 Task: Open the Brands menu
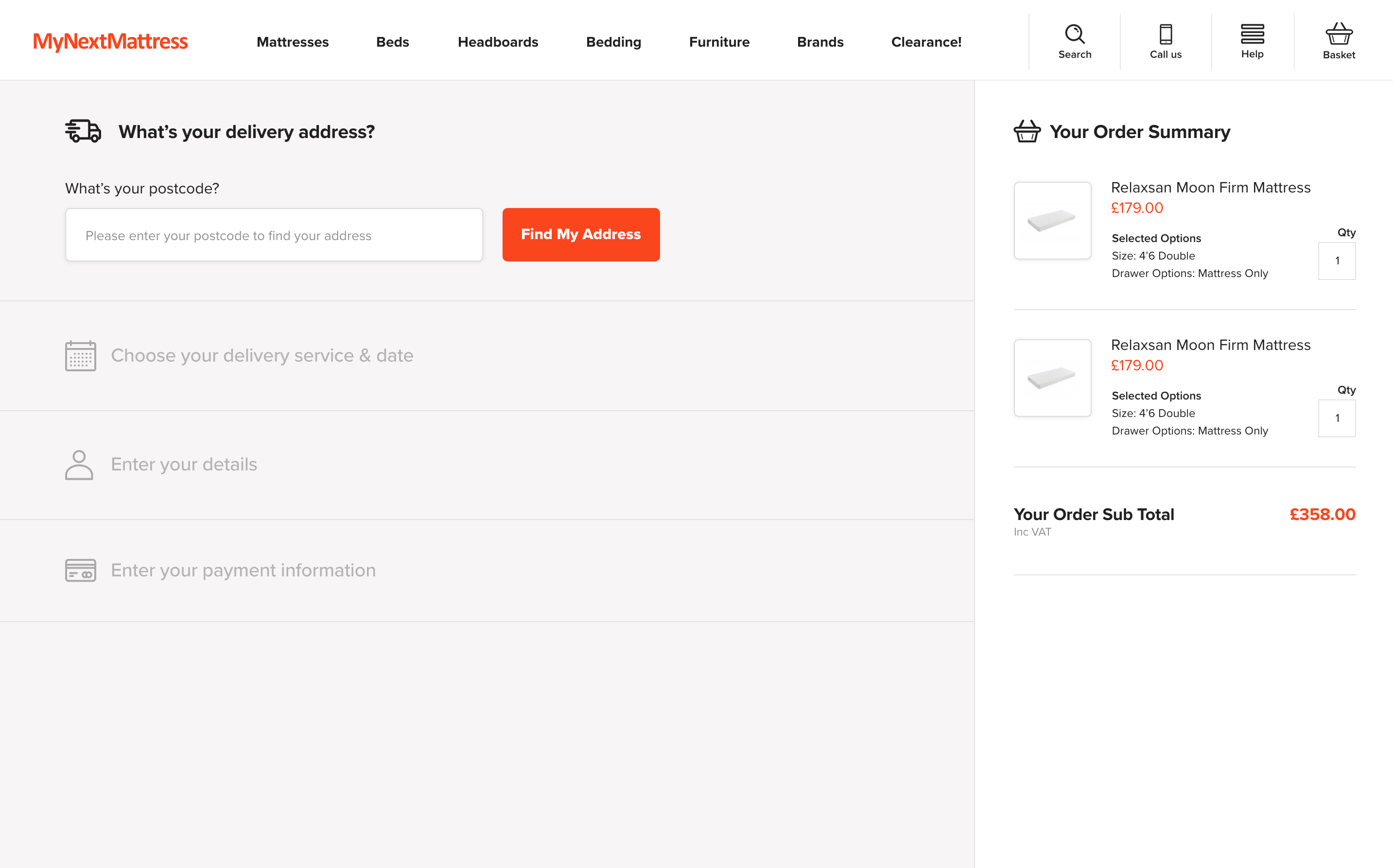820,42
